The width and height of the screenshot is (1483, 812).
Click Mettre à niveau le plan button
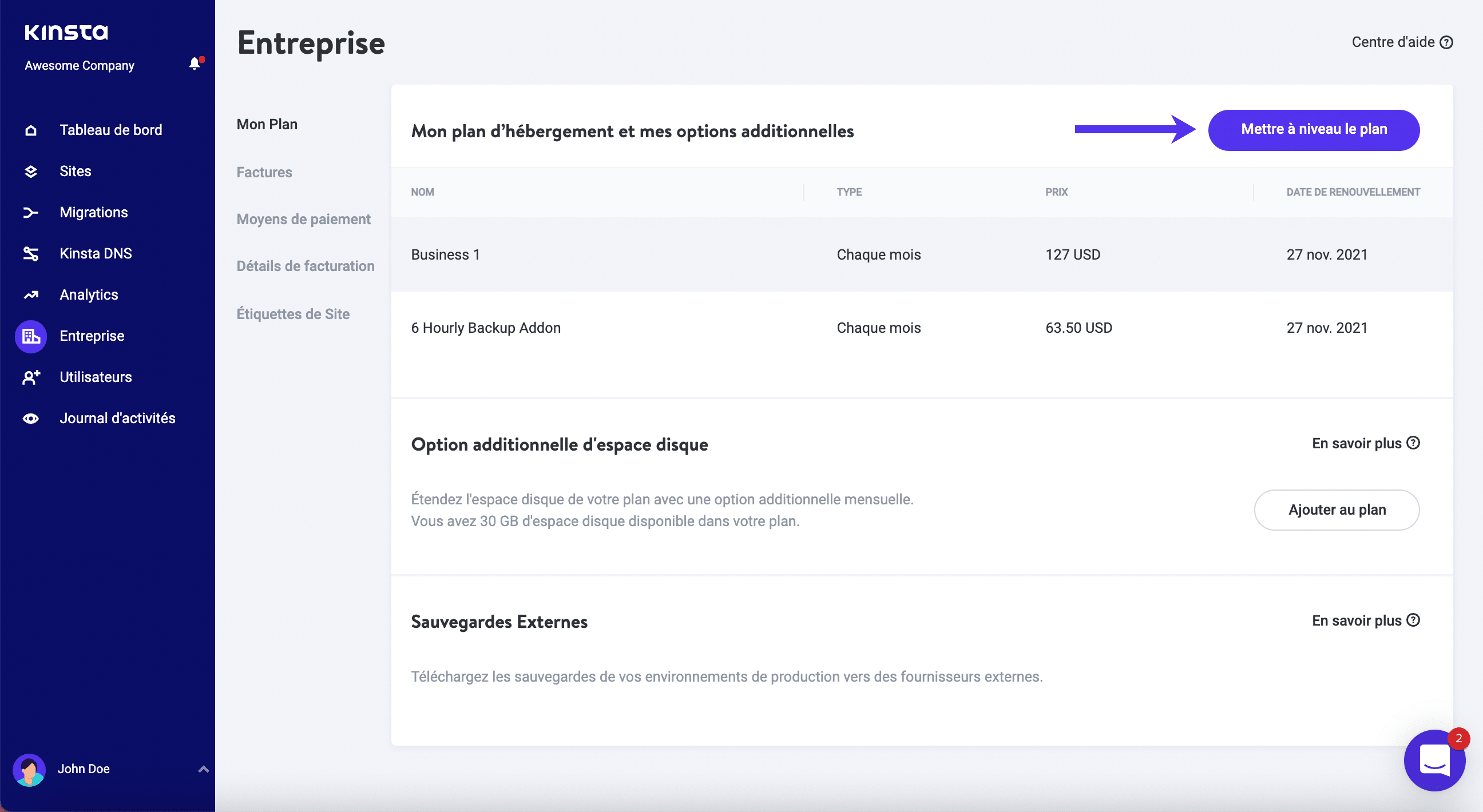[x=1314, y=130]
